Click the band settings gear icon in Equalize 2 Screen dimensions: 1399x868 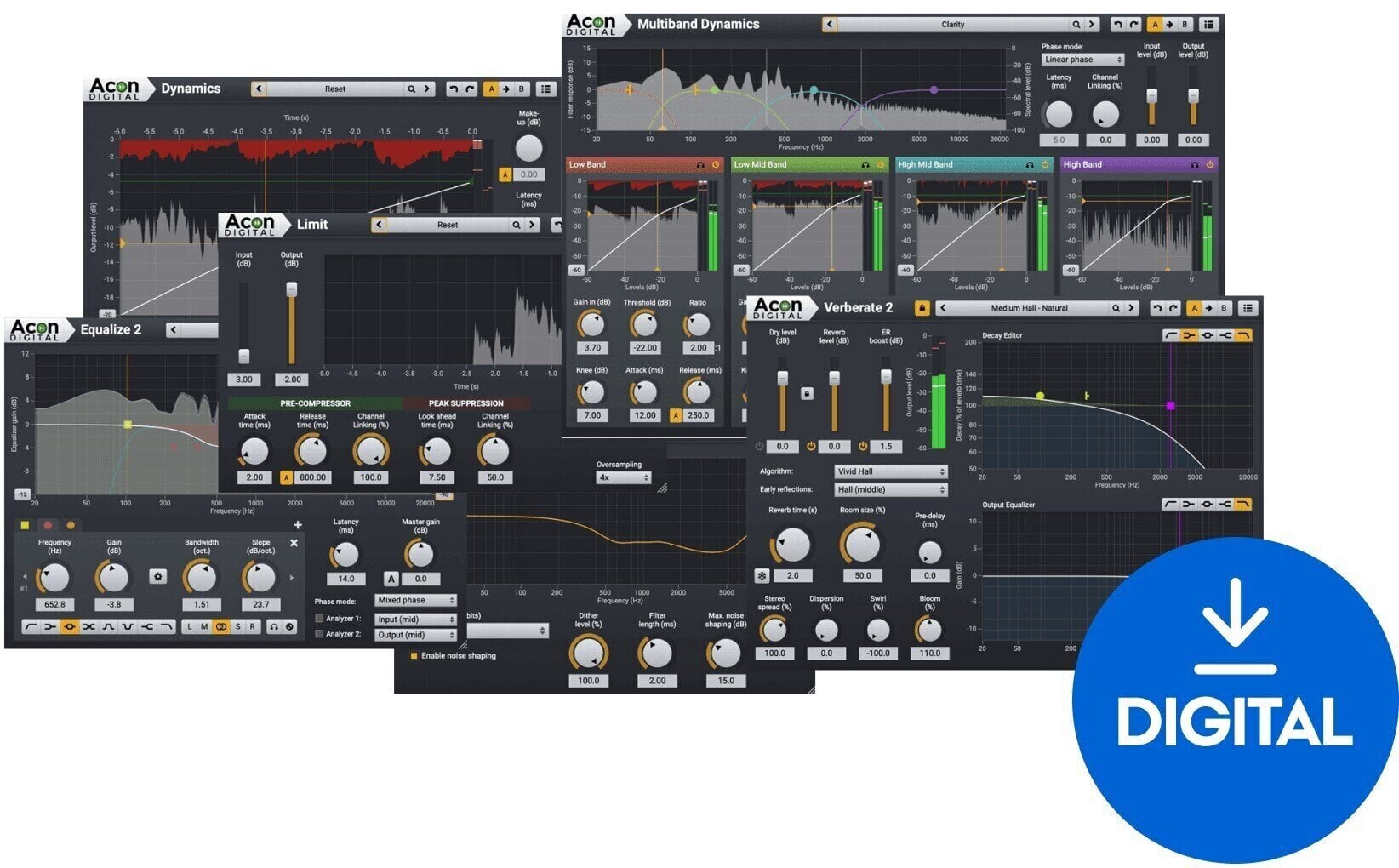(158, 577)
